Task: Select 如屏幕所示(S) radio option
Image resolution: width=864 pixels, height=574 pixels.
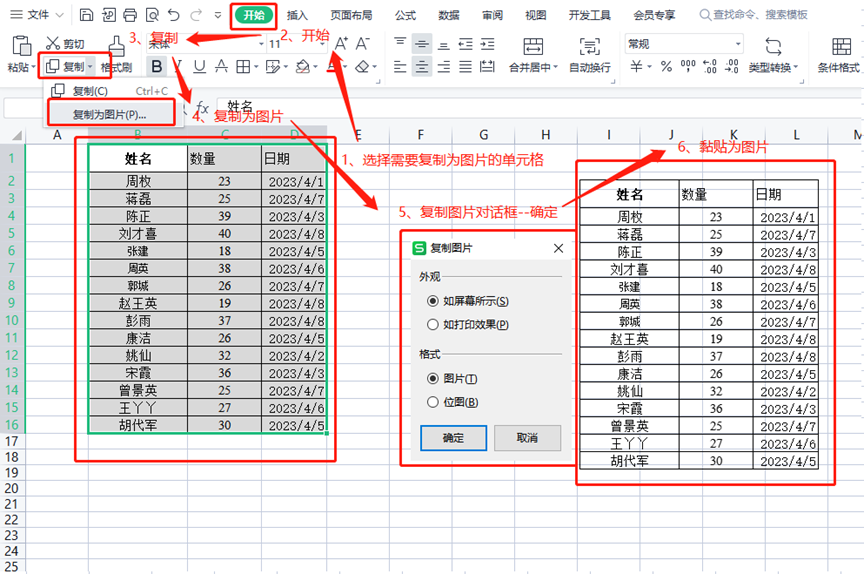Action: (468, 301)
